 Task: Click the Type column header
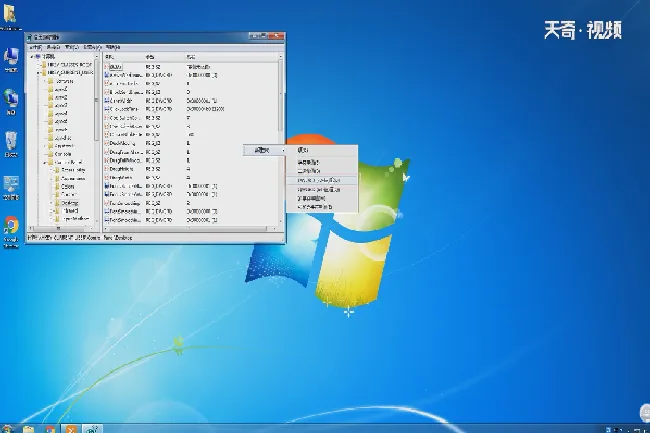click(x=164, y=57)
